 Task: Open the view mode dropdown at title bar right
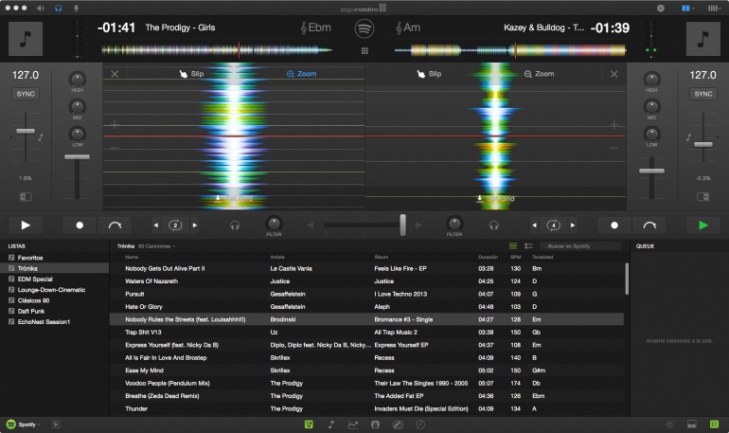[714, 8]
